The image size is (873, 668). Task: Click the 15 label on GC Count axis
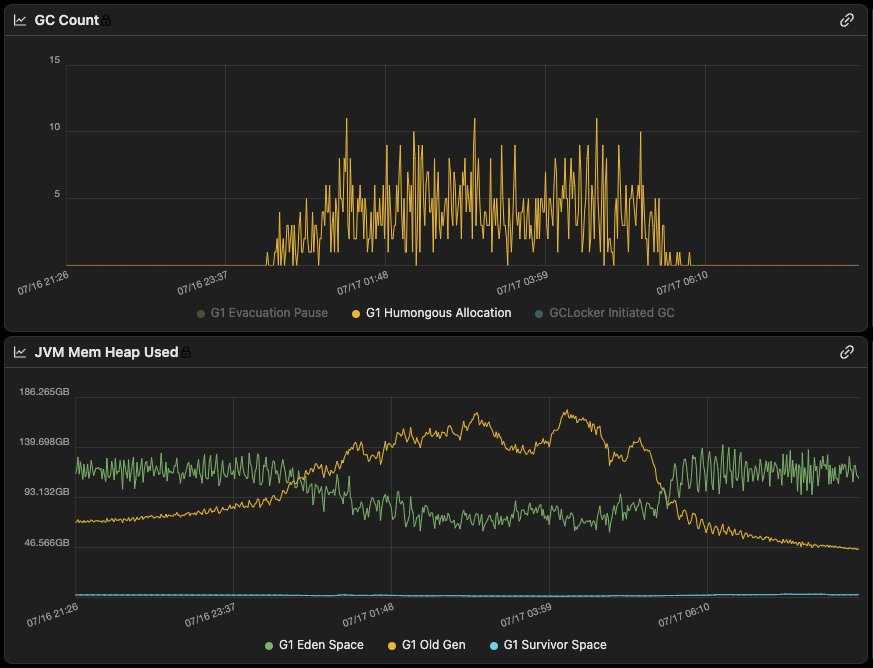coord(55,60)
